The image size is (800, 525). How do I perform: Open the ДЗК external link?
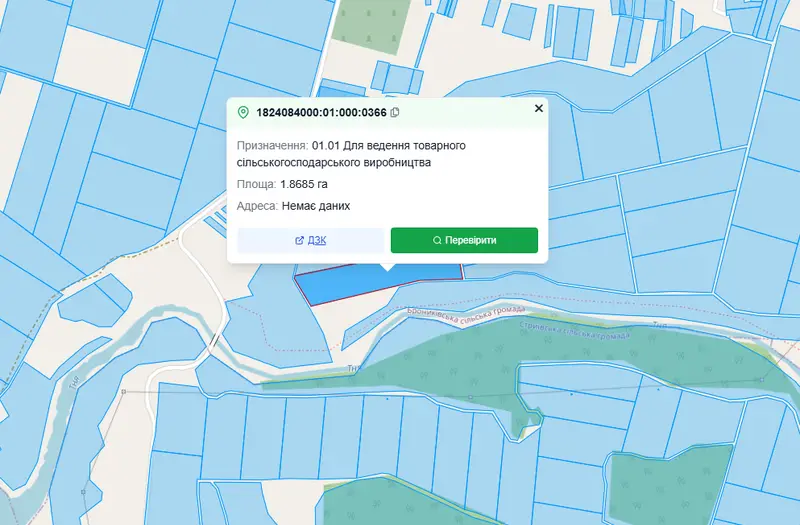point(311,240)
